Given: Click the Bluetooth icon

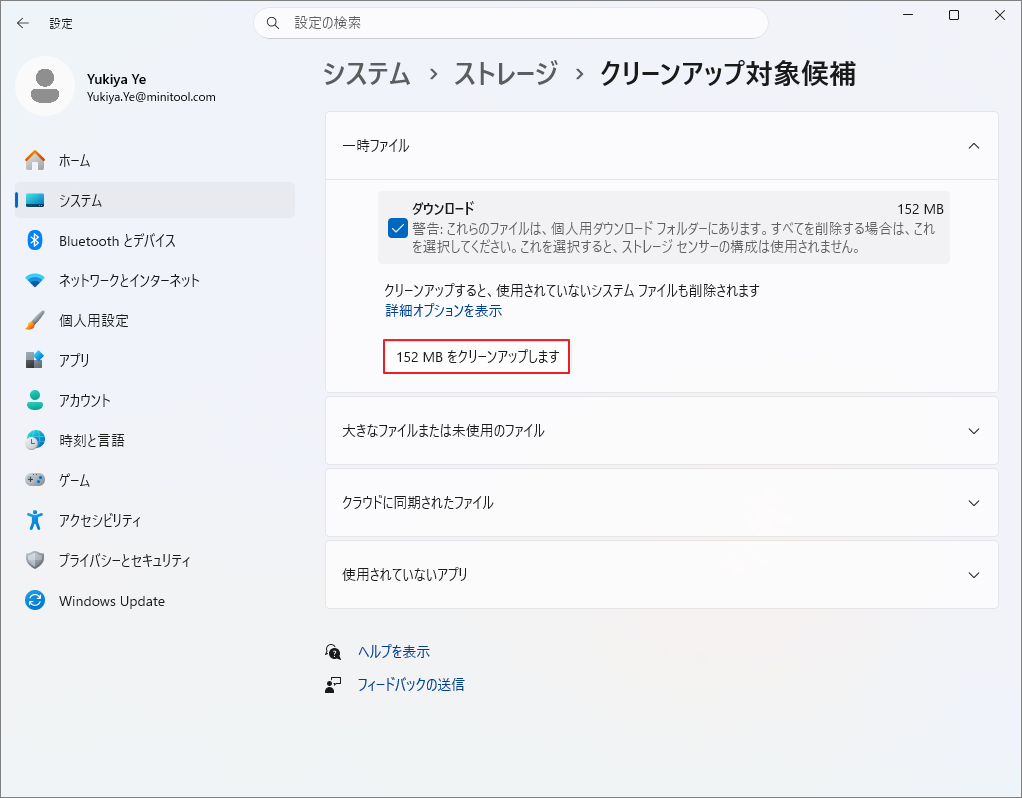Looking at the screenshot, I should tap(35, 241).
